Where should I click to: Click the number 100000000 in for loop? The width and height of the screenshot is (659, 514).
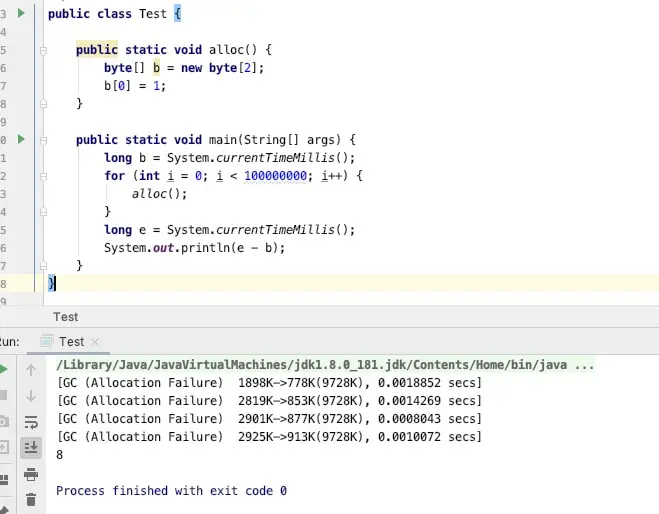click(x=276, y=176)
